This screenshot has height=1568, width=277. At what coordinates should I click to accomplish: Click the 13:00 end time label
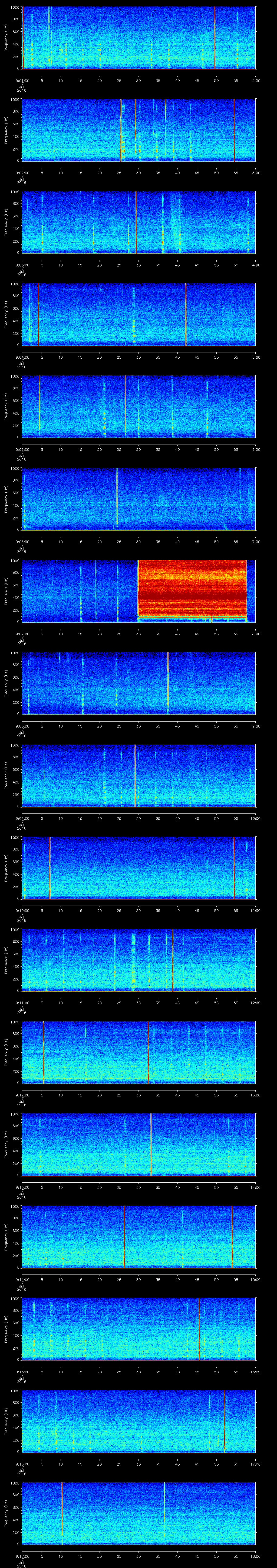click(256, 1095)
